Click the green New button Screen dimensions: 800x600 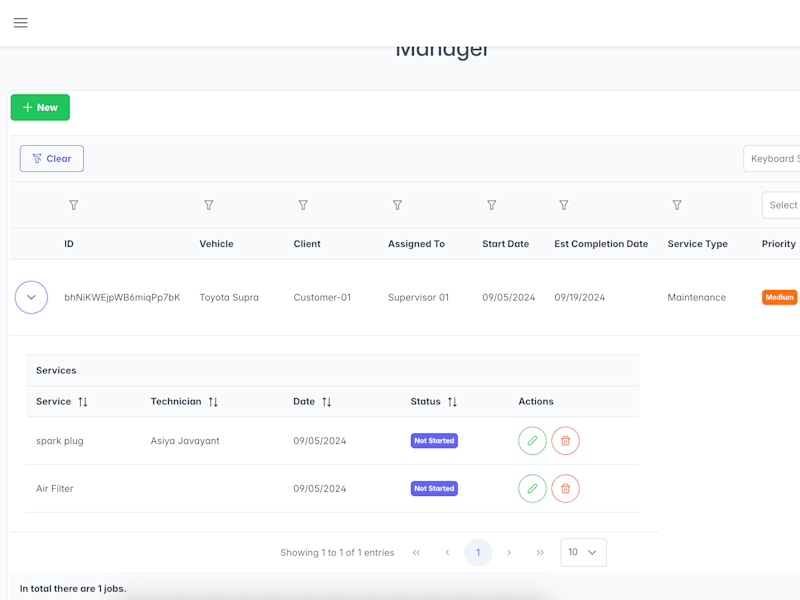(x=40, y=107)
